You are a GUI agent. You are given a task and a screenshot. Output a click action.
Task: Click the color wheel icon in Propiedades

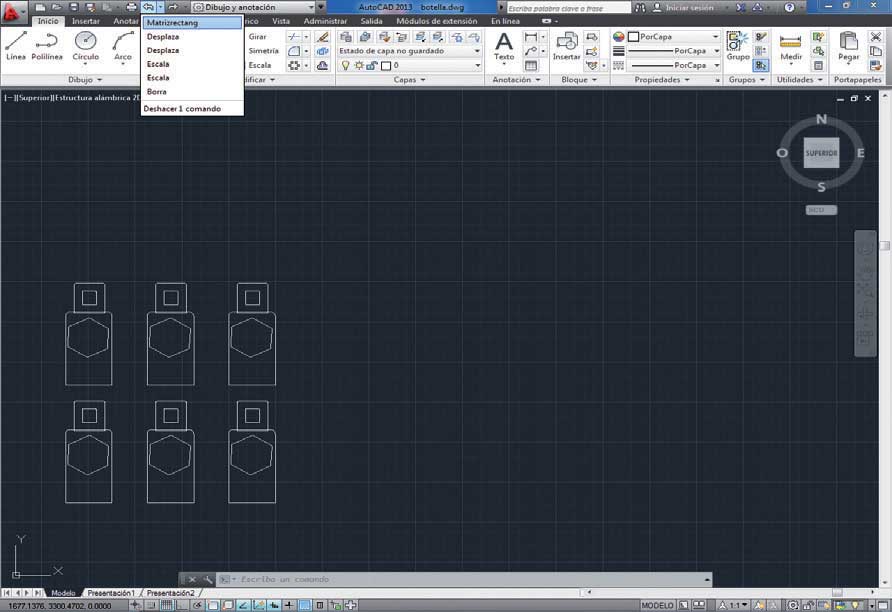click(618, 36)
